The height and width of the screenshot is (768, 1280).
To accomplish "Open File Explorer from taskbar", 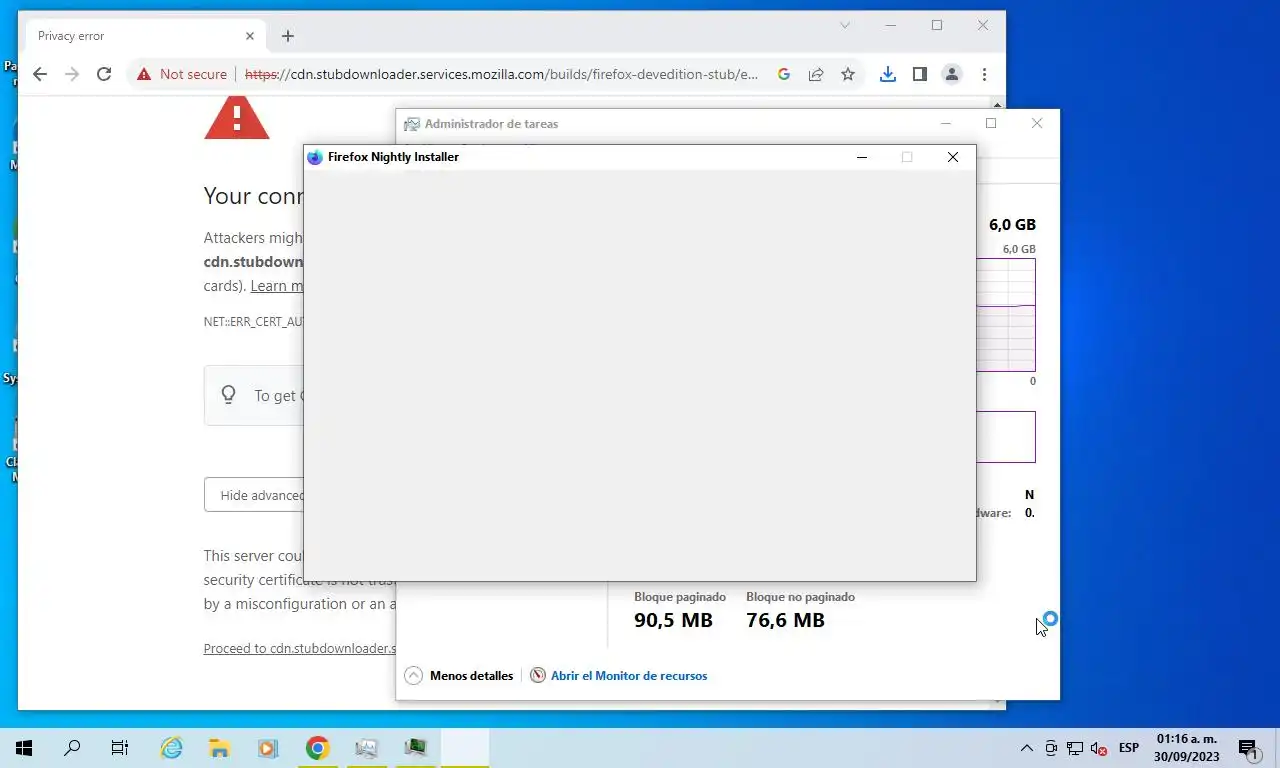I will pos(220,748).
